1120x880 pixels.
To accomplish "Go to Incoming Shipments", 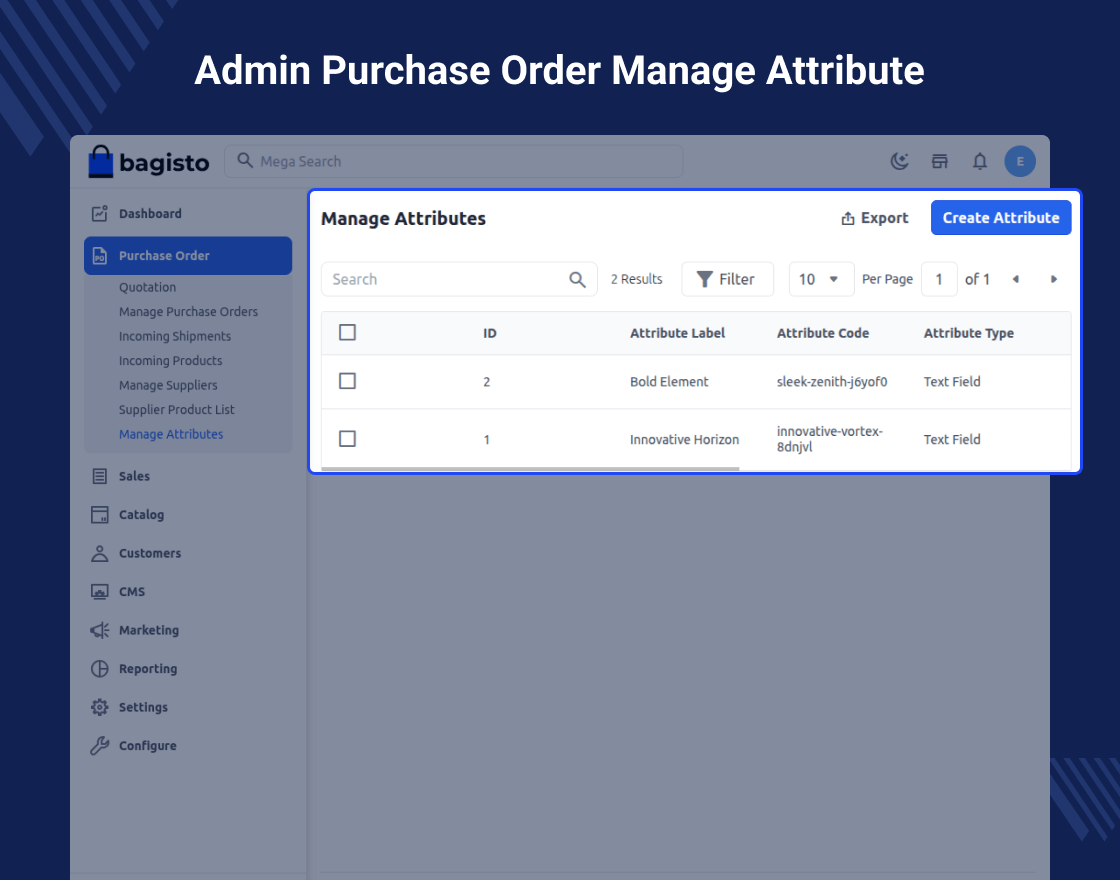I will (x=175, y=336).
